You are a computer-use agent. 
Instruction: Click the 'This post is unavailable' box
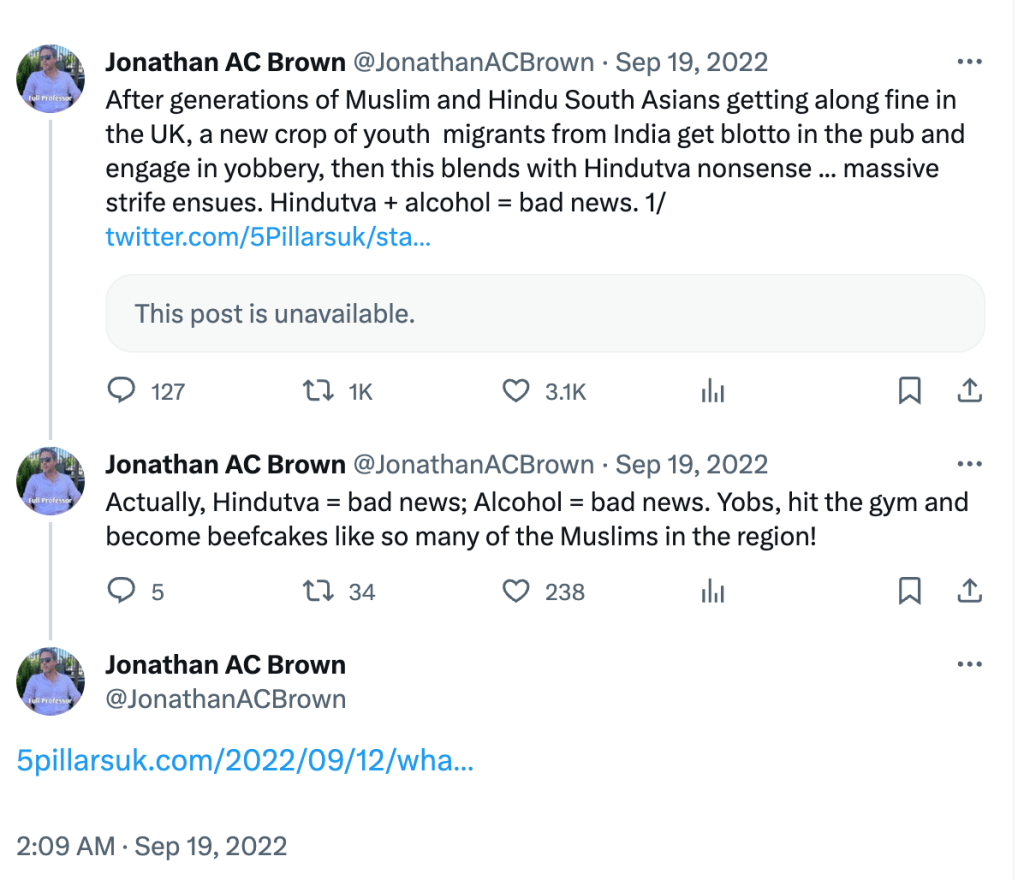tap(545, 313)
